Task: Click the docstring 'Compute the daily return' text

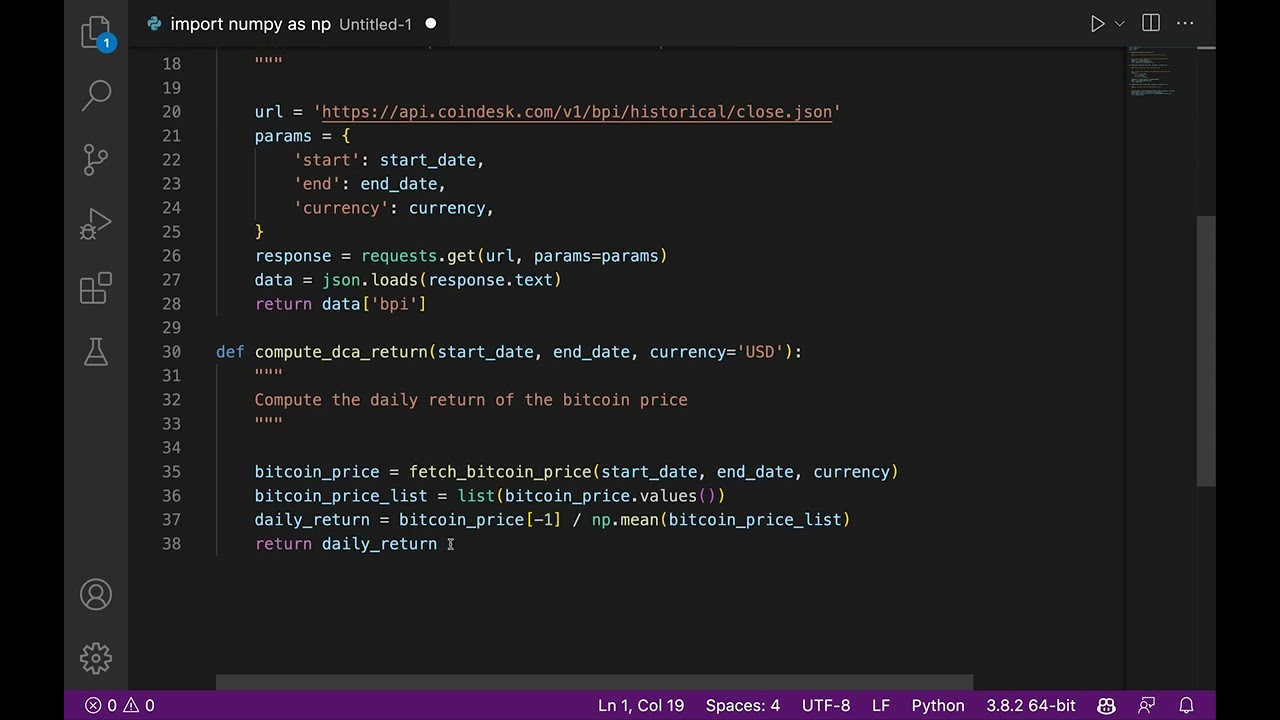Action: pyautogui.click(x=471, y=400)
